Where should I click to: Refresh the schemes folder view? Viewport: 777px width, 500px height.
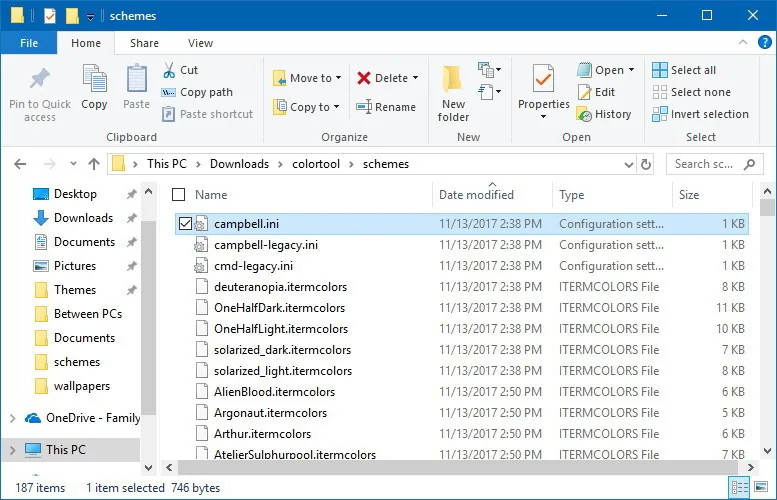646,164
